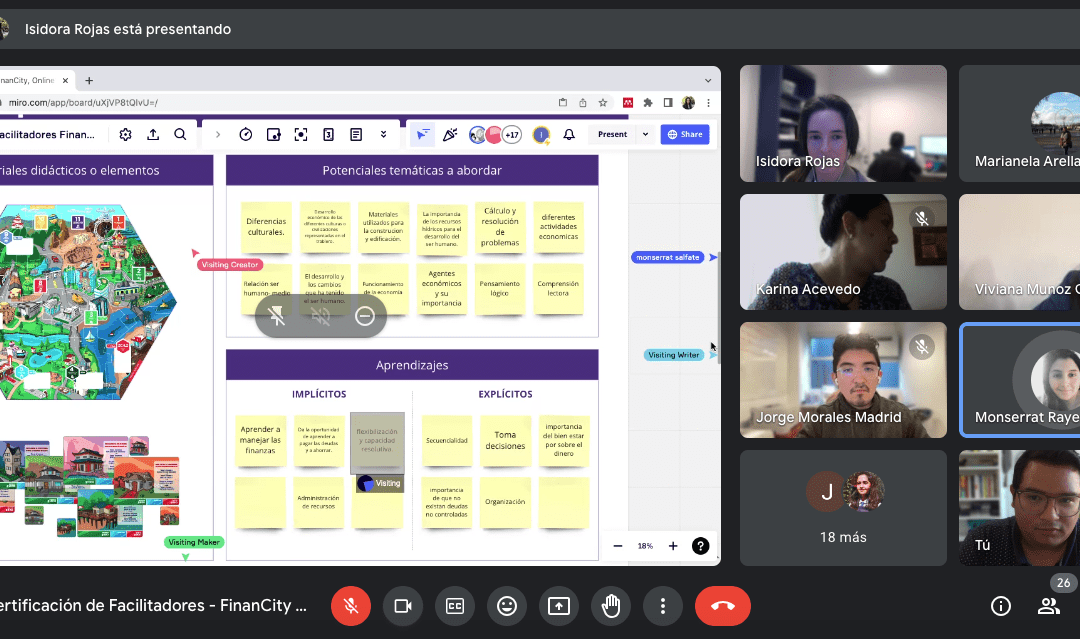Image resolution: width=1080 pixels, height=639 pixels.
Task: Click the 'Pensamiento lógico' sticky note
Action: coord(499,289)
